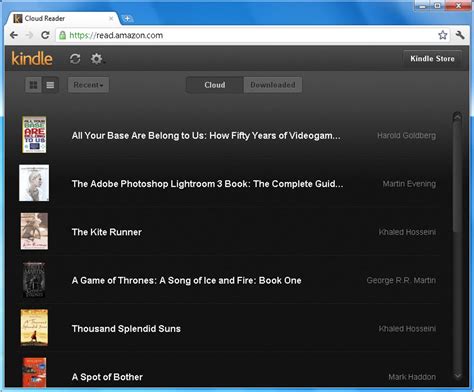Open the Recent sort dropdown

pos(88,85)
